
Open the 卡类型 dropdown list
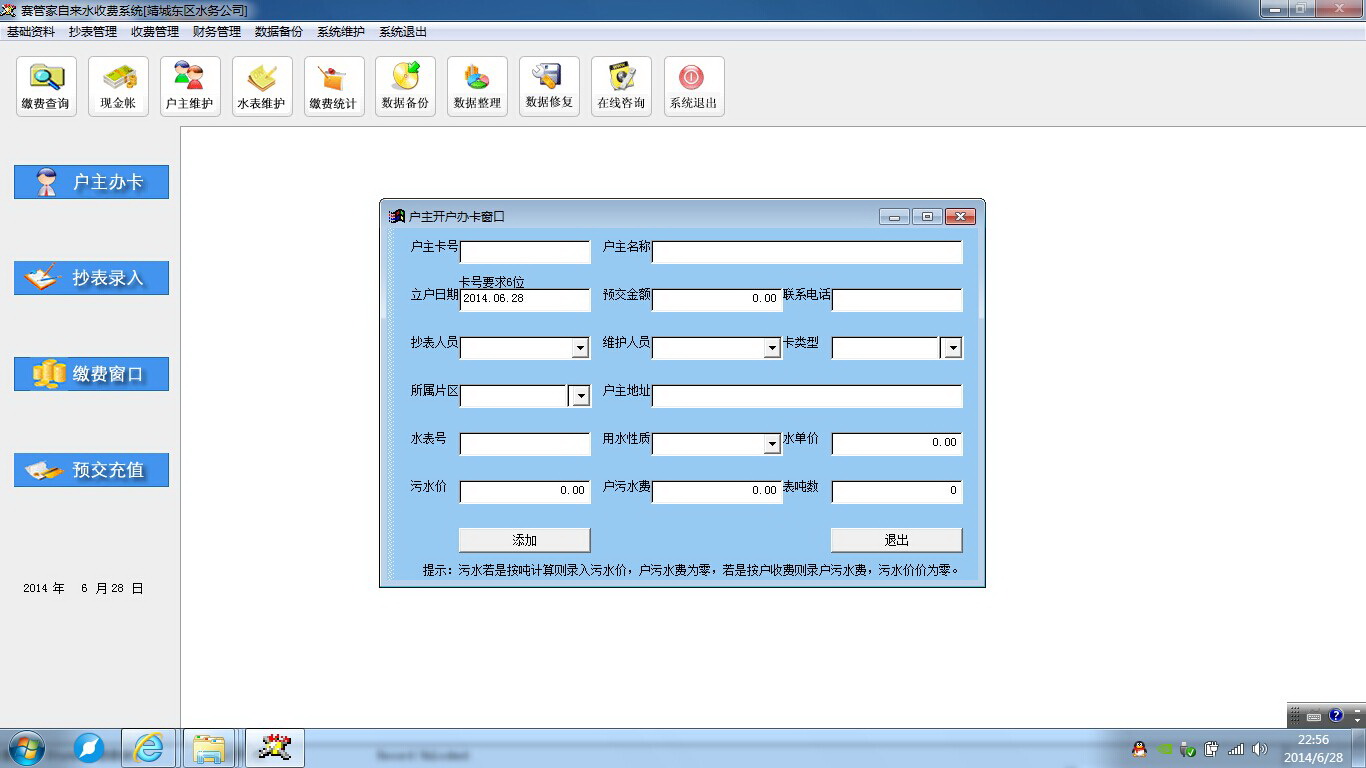pyautogui.click(x=952, y=348)
